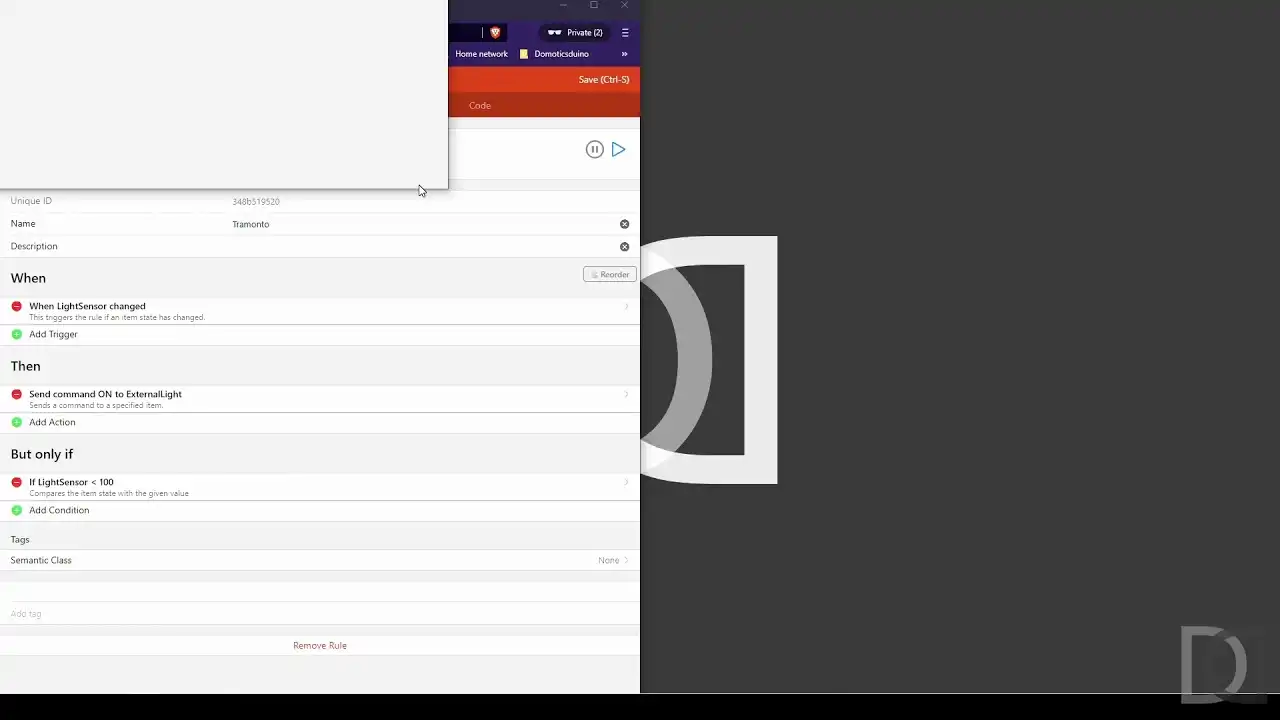Click the green plus beside Add Condition
This screenshot has width=1280, height=720.
coord(16,510)
